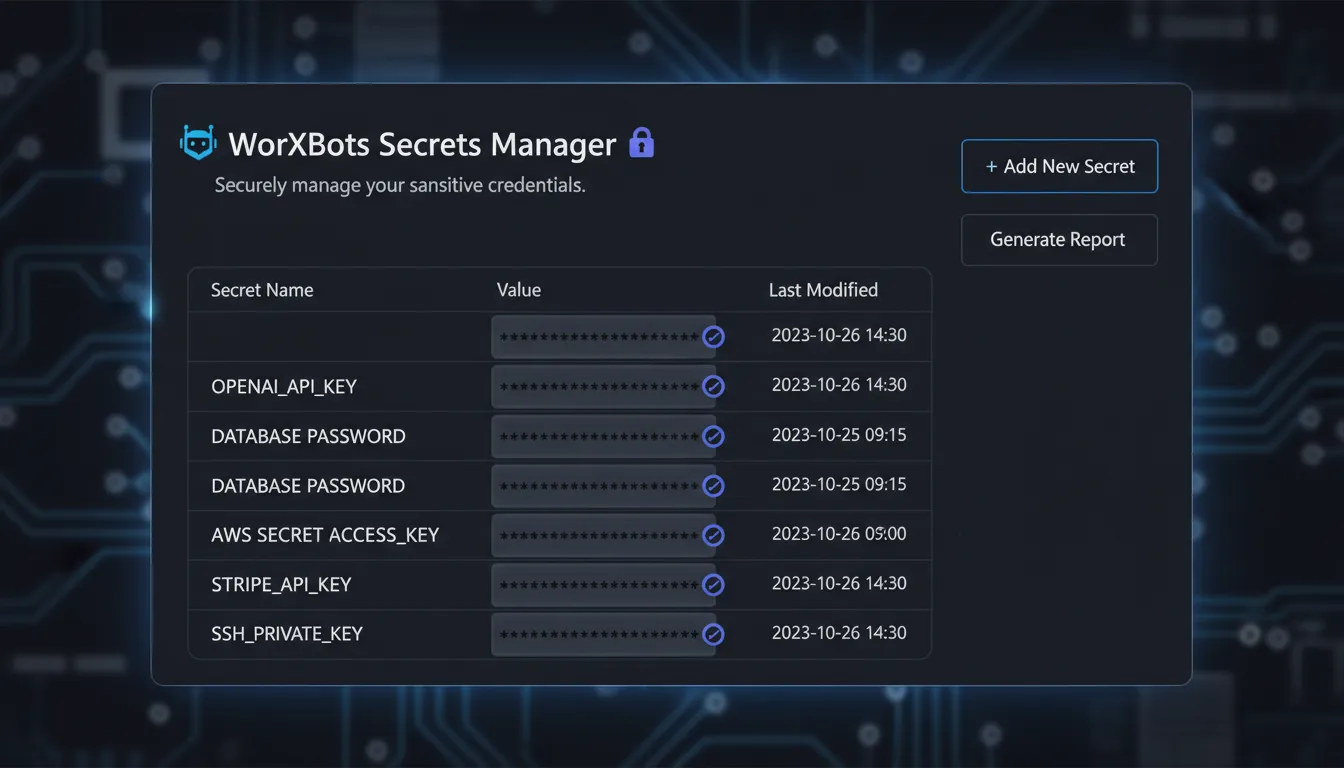Click the WorXBots robot logo icon
The height and width of the screenshot is (768, 1344).
tap(198, 142)
